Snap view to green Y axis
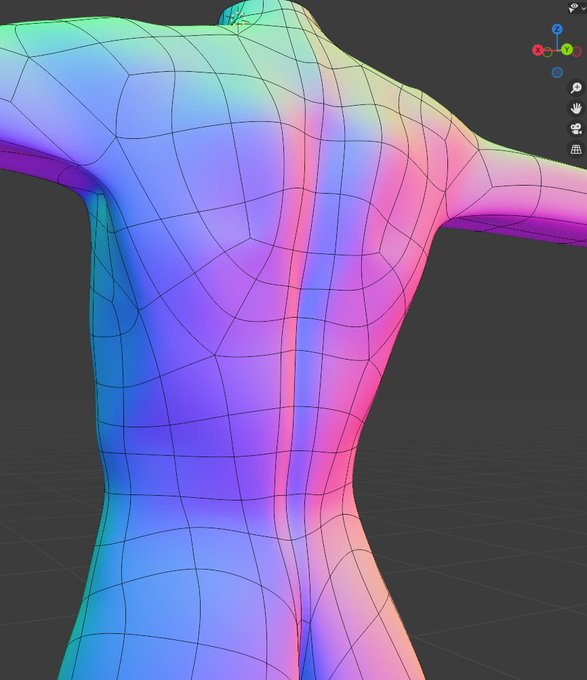The height and width of the screenshot is (680, 587). (x=567, y=50)
